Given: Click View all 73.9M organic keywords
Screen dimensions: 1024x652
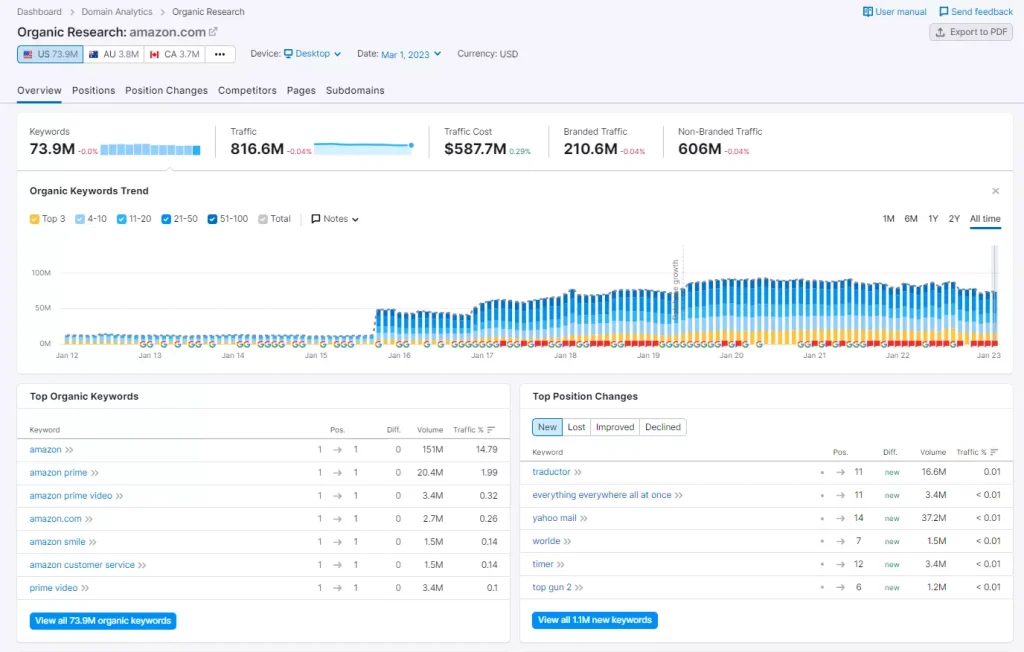Looking at the screenshot, I should point(103,621).
